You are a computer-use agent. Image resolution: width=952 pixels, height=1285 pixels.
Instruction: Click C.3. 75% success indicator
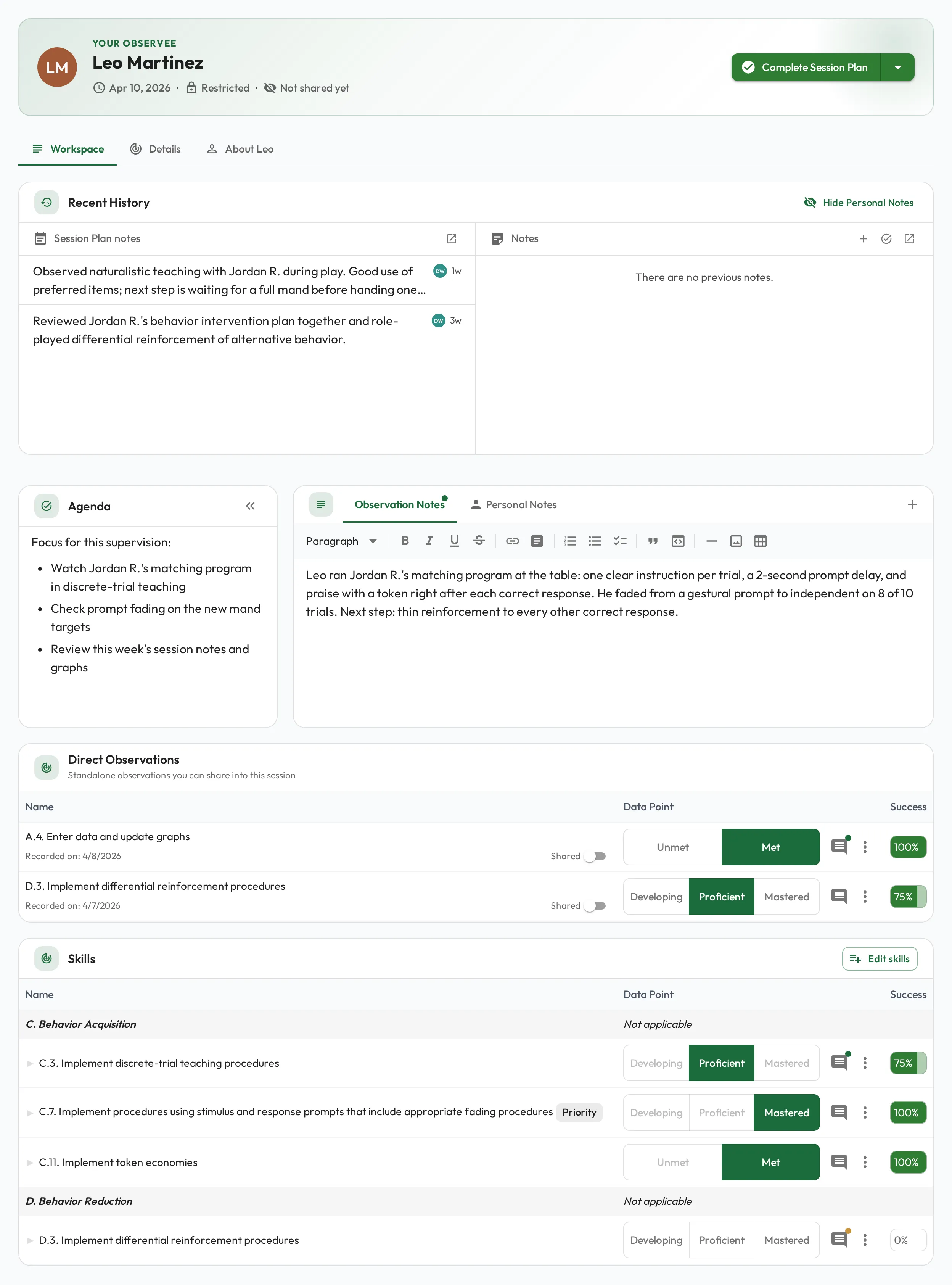point(908,1063)
